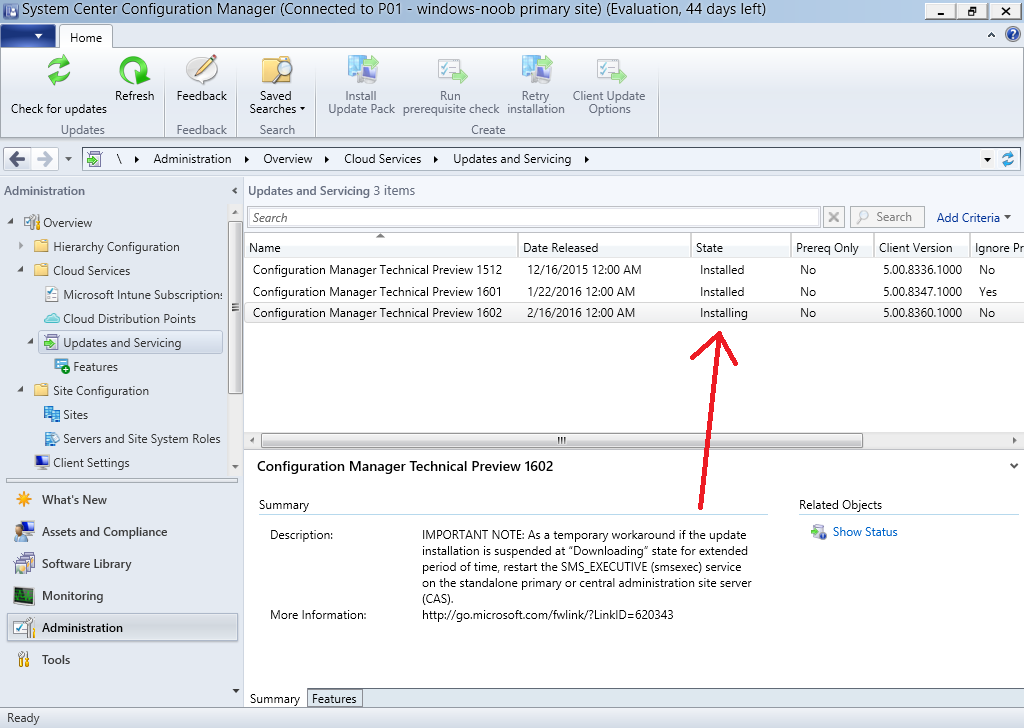Viewport: 1024px width, 728px height.
Task: Open the blue application menu dropdown
Action: coord(27,36)
